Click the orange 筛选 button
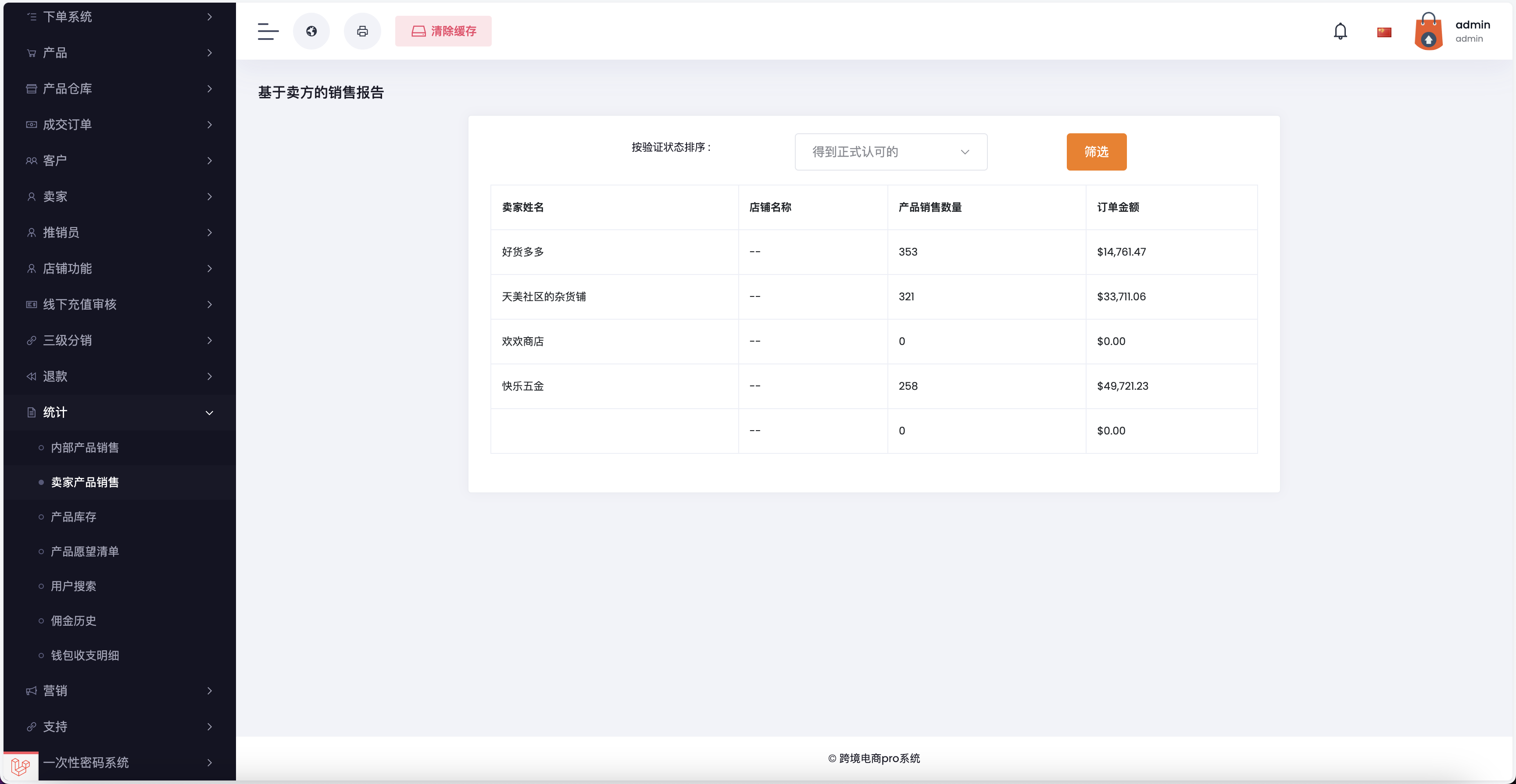Image resolution: width=1516 pixels, height=784 pixels. click(x=1096, y=152)
